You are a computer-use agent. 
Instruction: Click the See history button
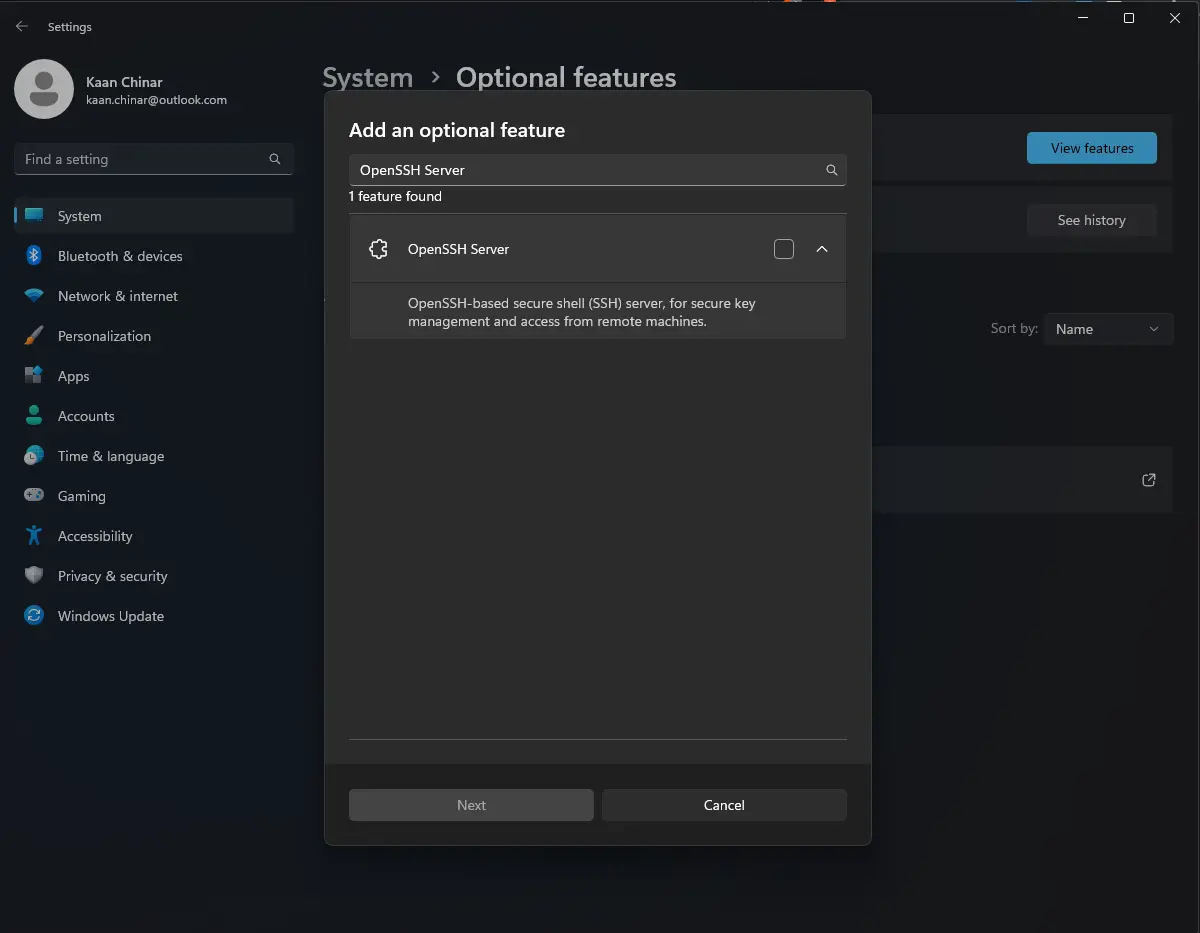tap(1092, 220)
